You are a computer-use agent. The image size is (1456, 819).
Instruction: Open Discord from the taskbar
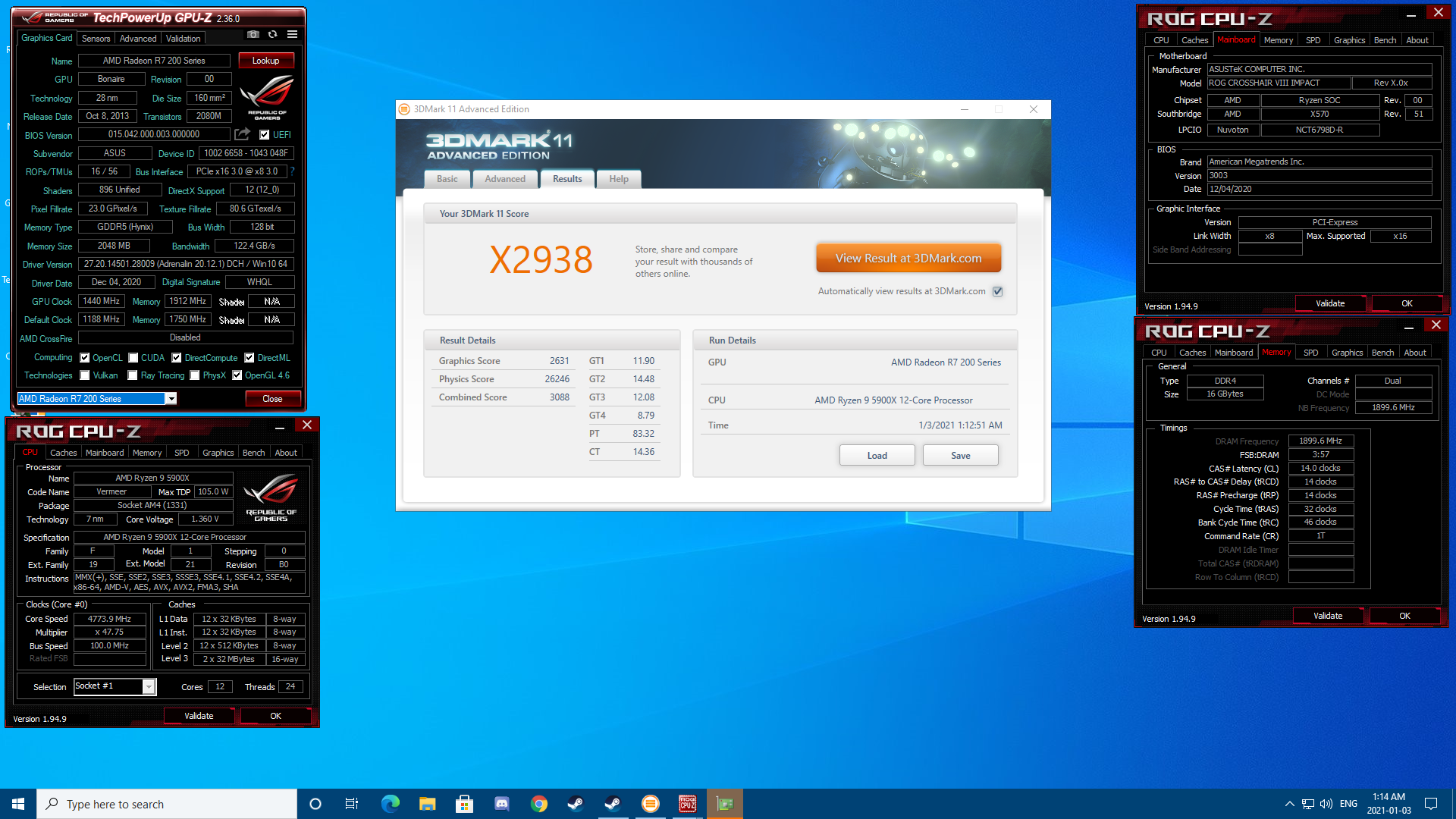[x=501, y=804]
